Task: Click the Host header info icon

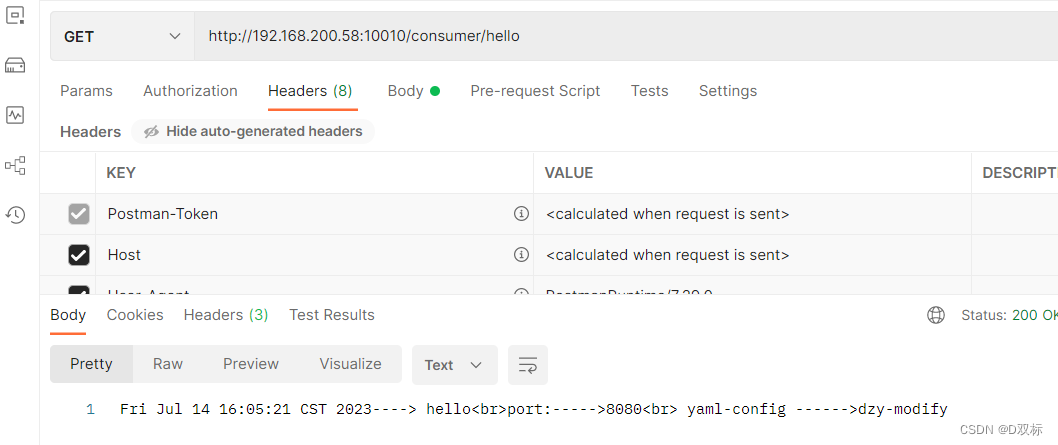Action: (521, 255)
